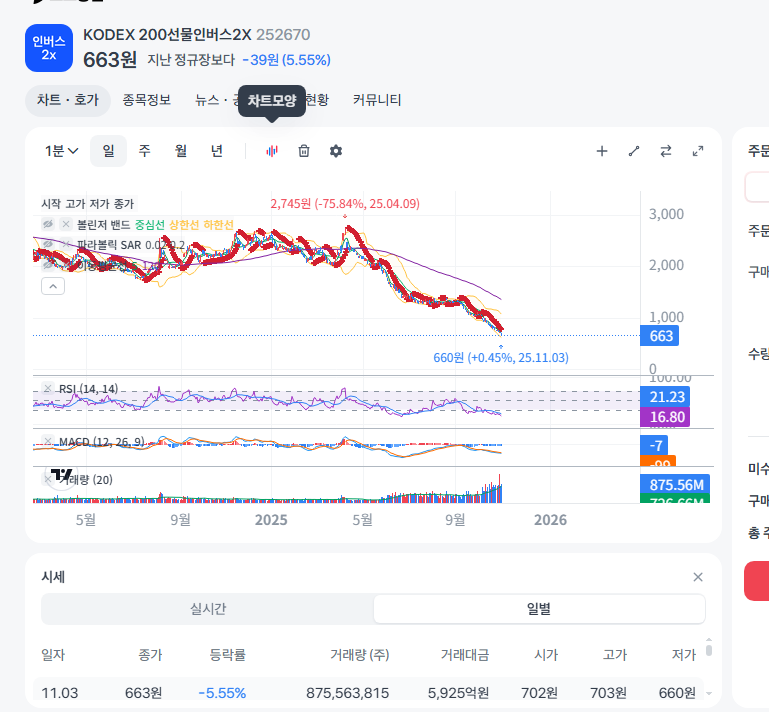The height and width of the screenshot is (712, 769).
Task: Switch to 실시간 price view
Action: (x=208, y=609)
